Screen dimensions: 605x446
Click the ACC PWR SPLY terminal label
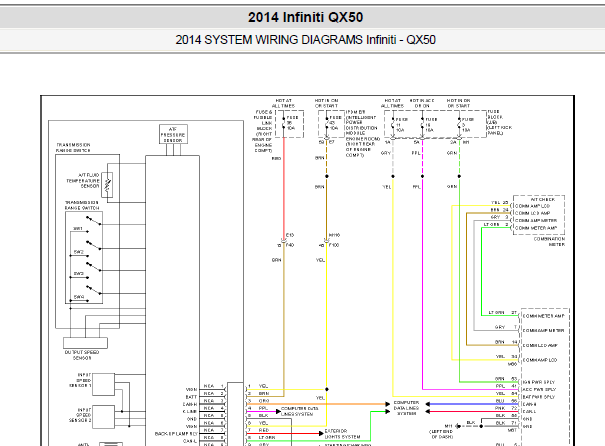pos(539,389)
